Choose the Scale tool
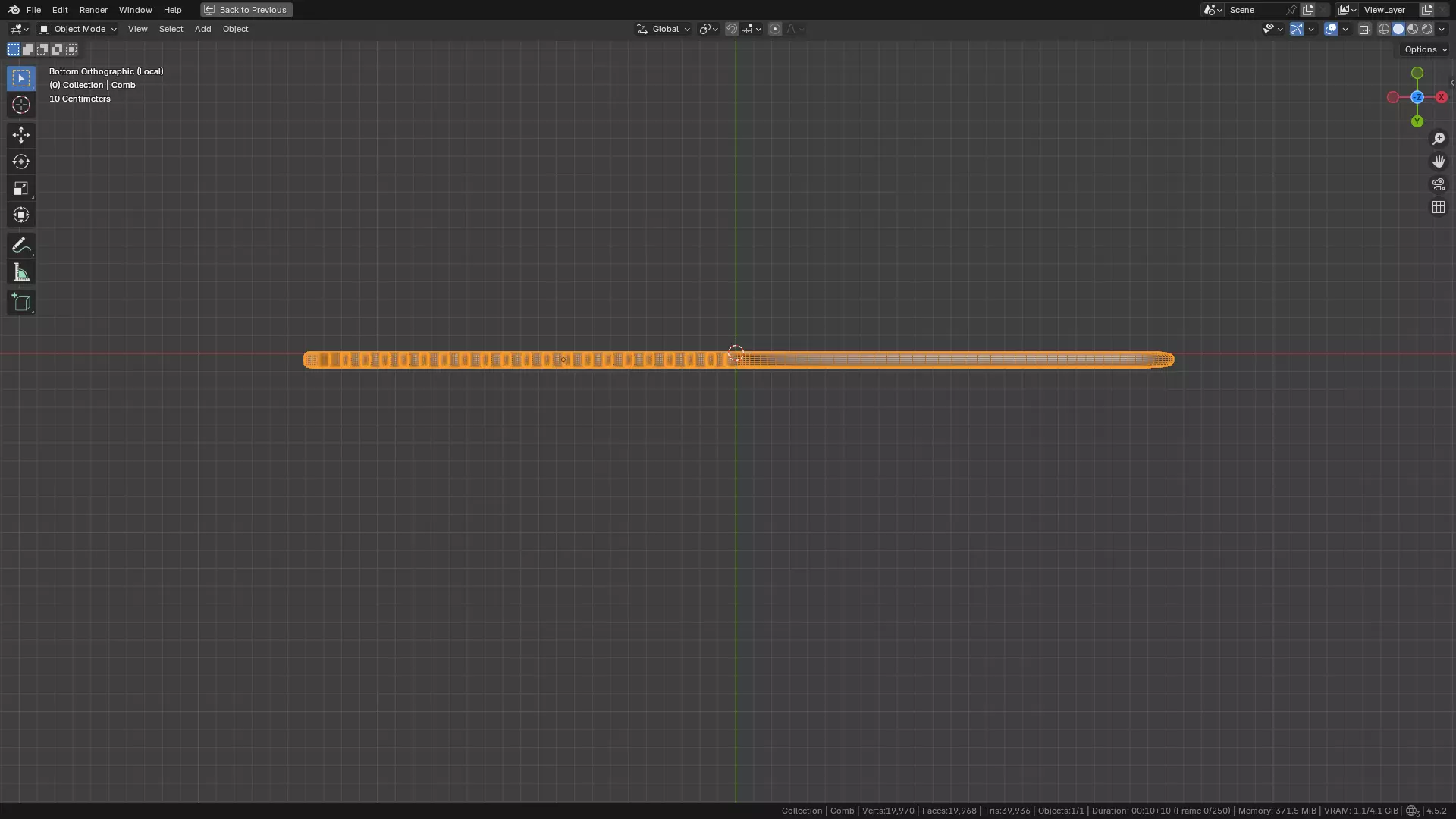The image size is (1456, 819). (x=21, y=188)
